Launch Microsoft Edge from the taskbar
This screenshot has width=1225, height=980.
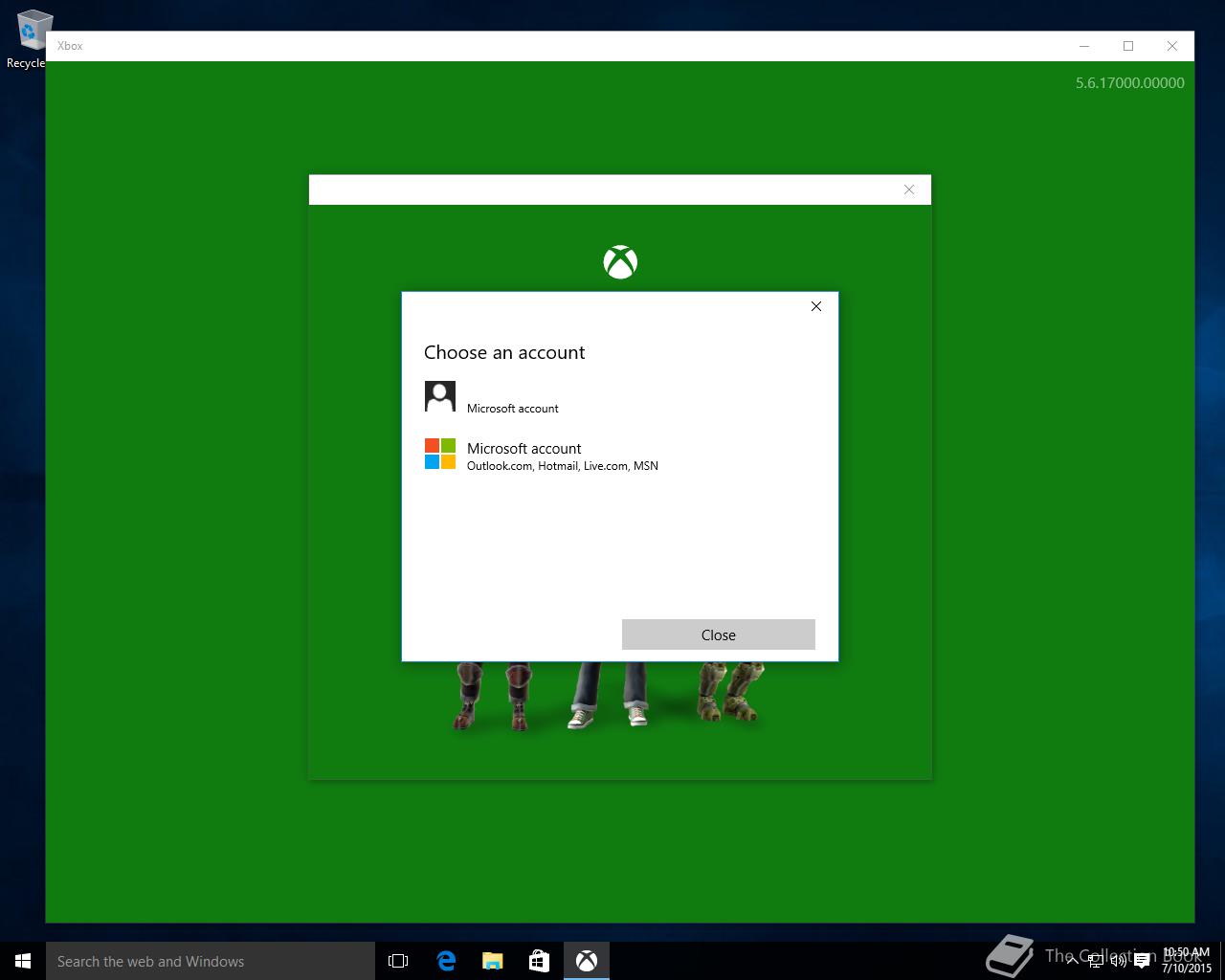[x=446, y=961]
